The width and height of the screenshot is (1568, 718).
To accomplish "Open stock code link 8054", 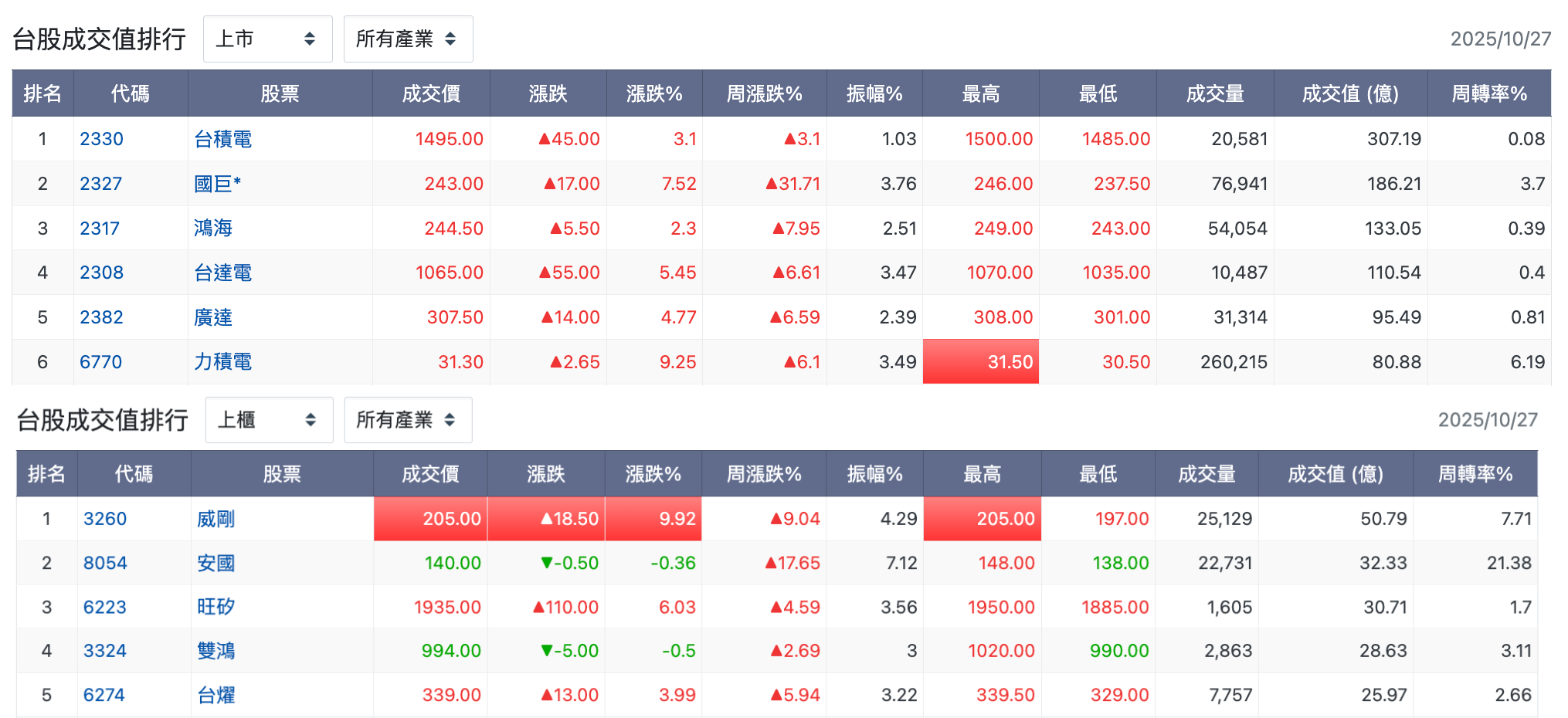I will coord(105,563).
